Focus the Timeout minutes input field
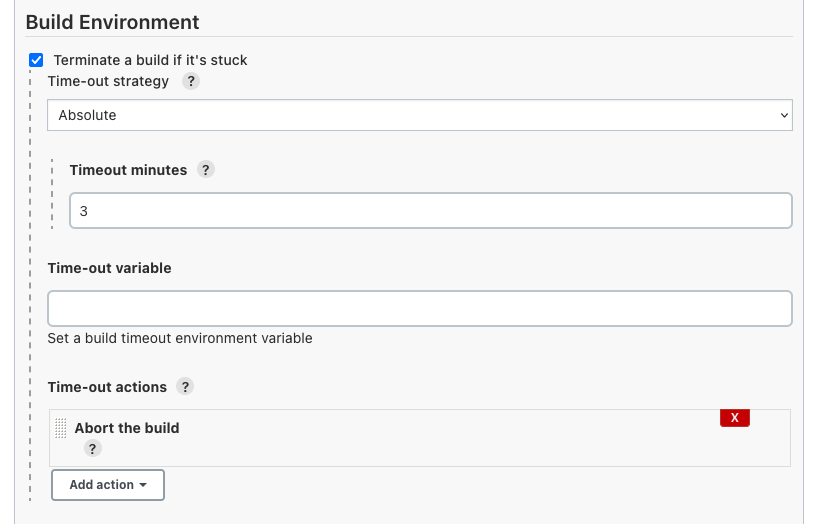The width and height of the screenshot is (826, 524). (x=430, y=211)
